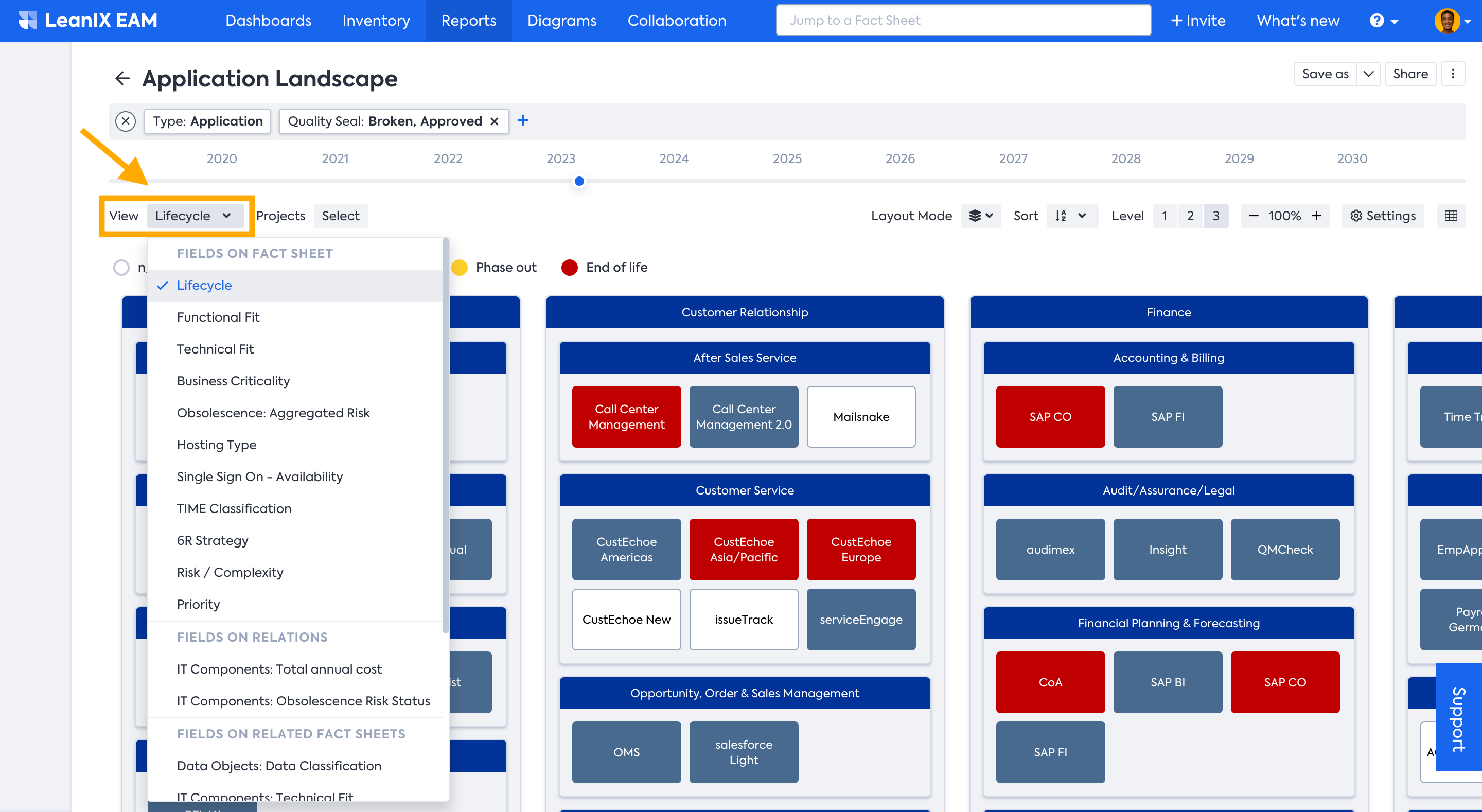Choose TIME Classification in the dropdown list
Screen dimensions: 1482x812
pyautogui.click(x=234, y=509)
